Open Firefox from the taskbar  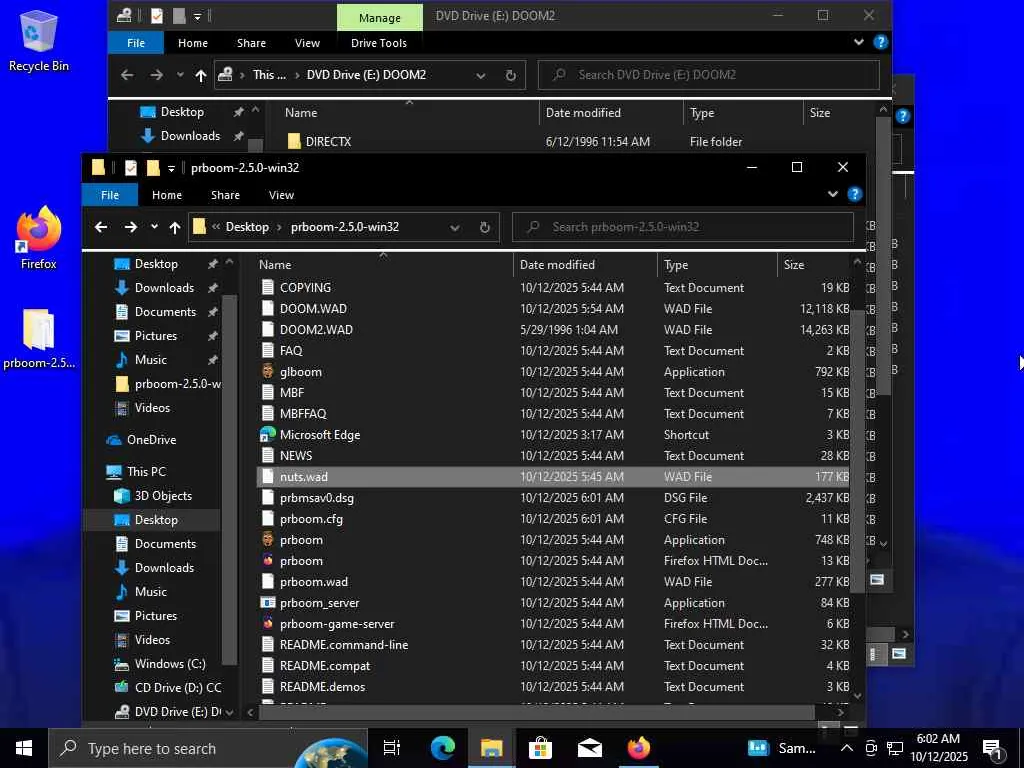coord(639,748)
